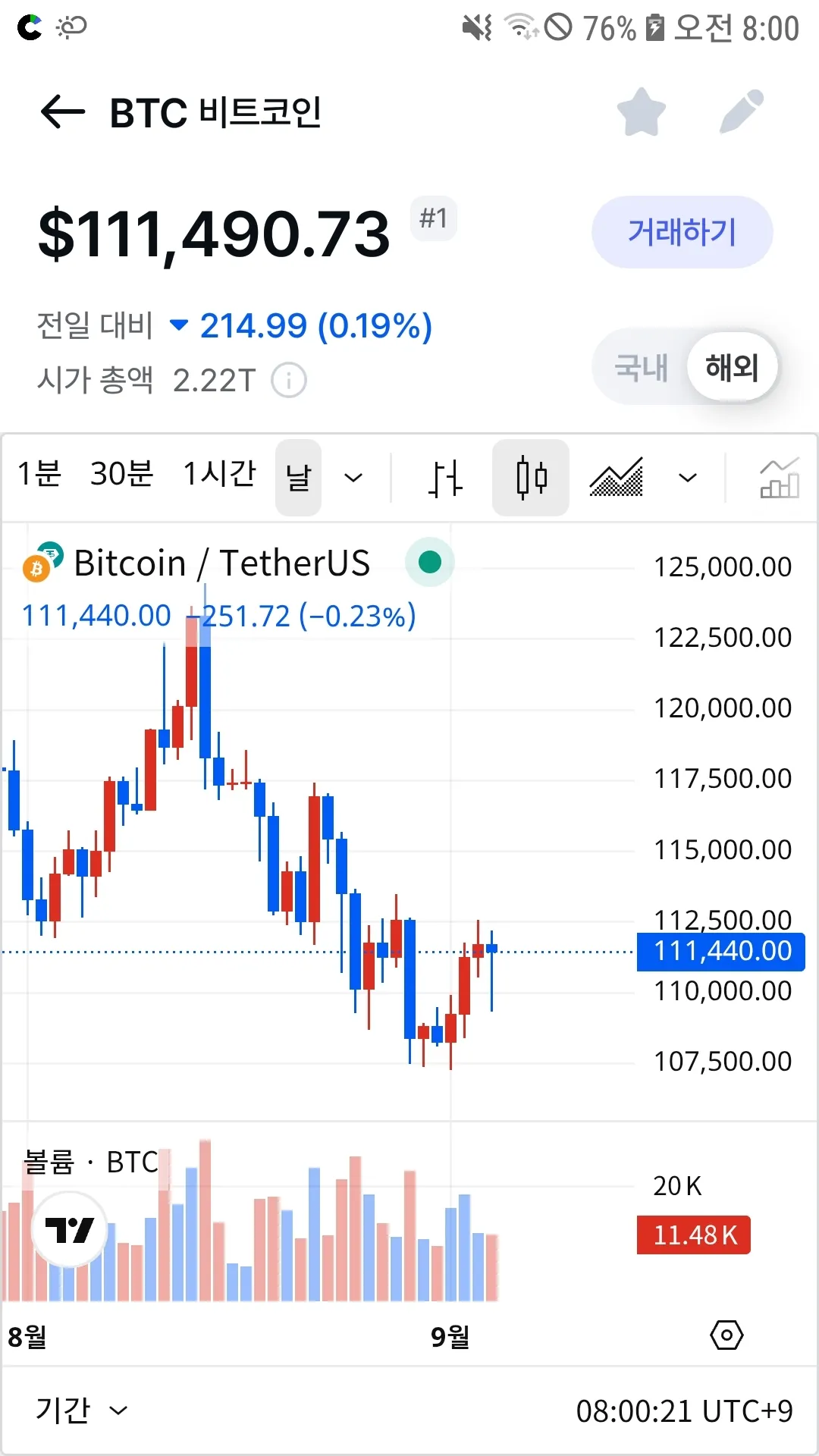Viewport: 819px width, 1456px height.
Task: Switch to 국내 (domestic) market
Action: point(641,368)
